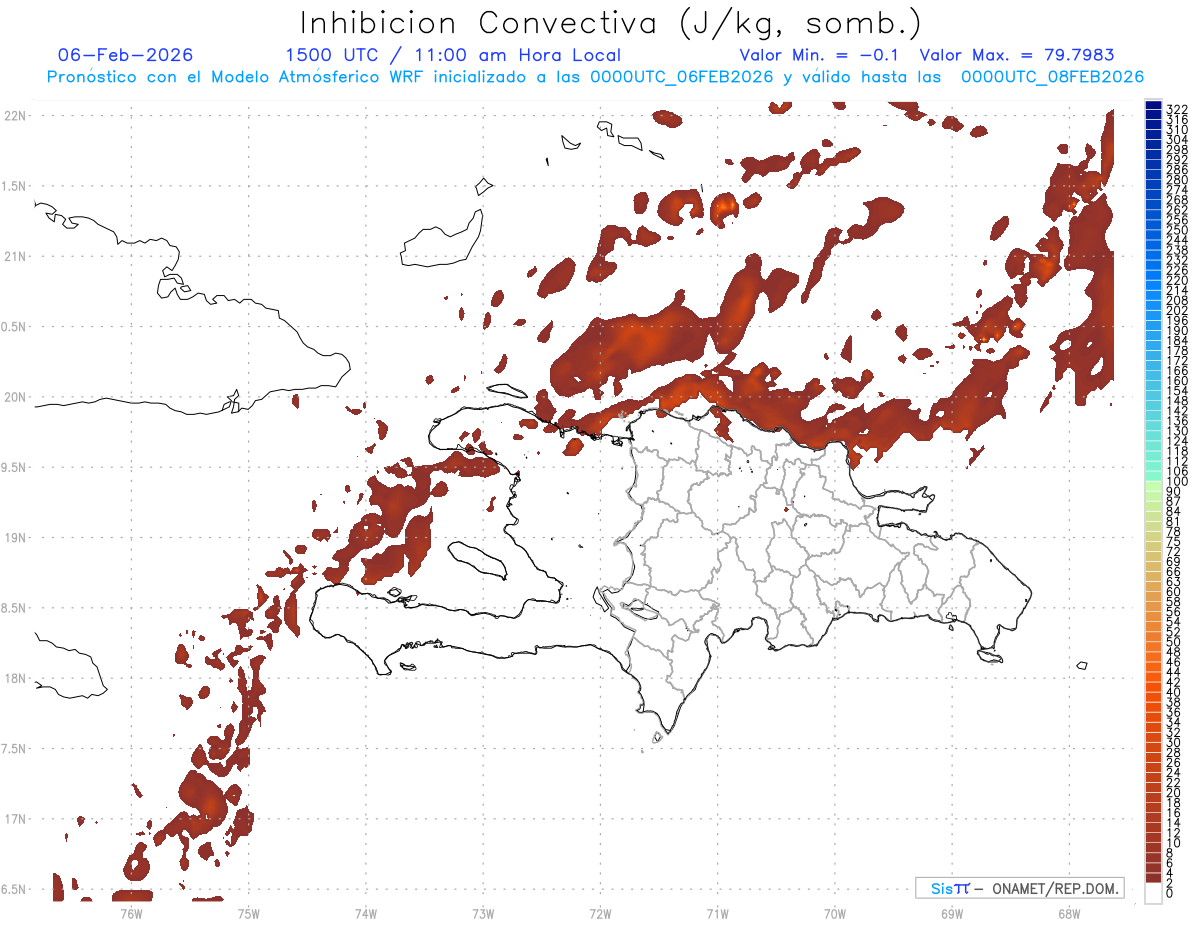Screen dimensions: 1200x927
Task: Click the 71W longitude label
Action: click(x=717, y=913)
